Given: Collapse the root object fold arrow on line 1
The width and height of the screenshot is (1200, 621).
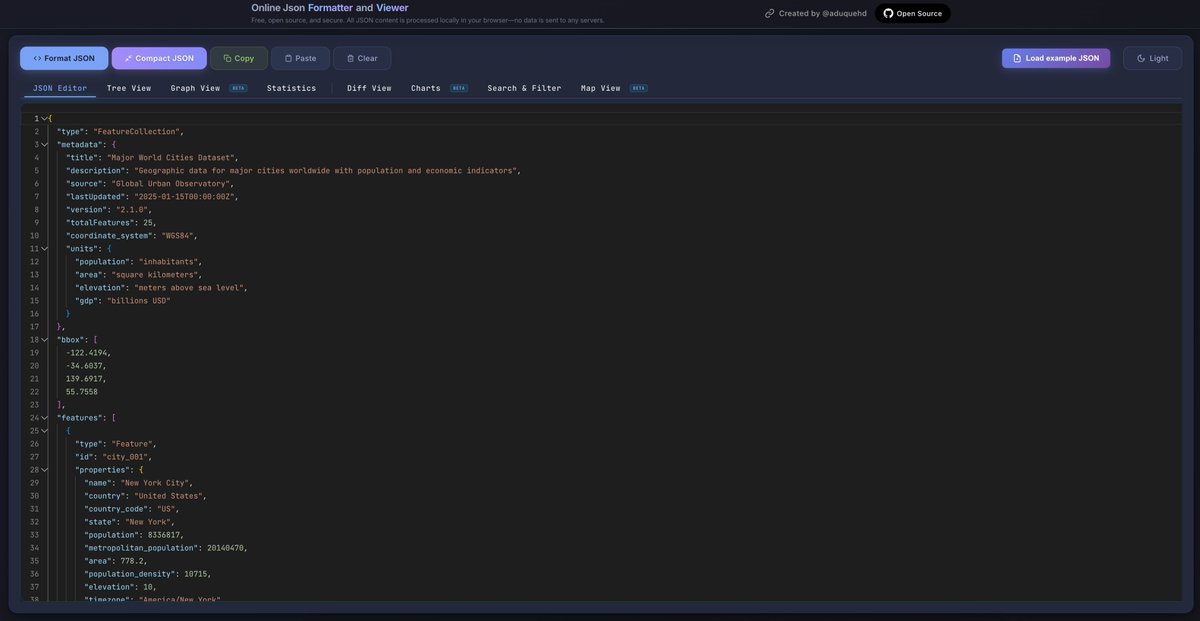Looking at the screenshot, I should coord(44,119).
